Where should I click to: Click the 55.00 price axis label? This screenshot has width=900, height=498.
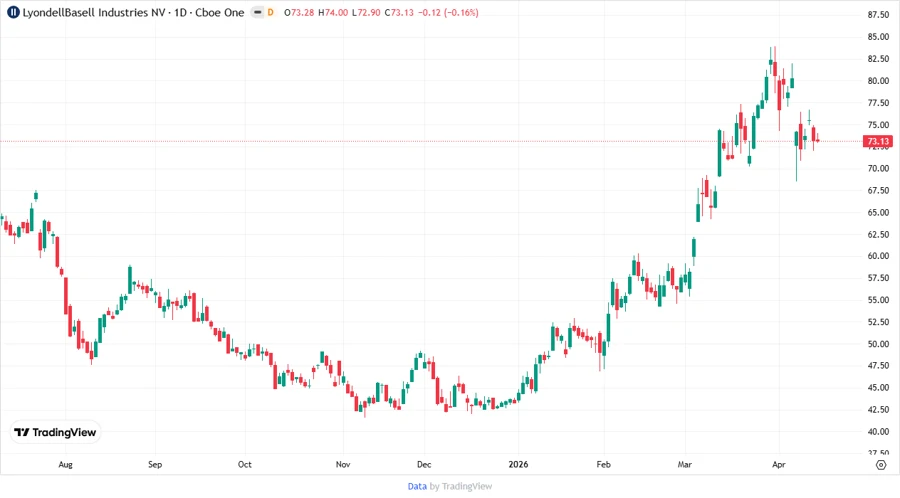click(878, 300)
